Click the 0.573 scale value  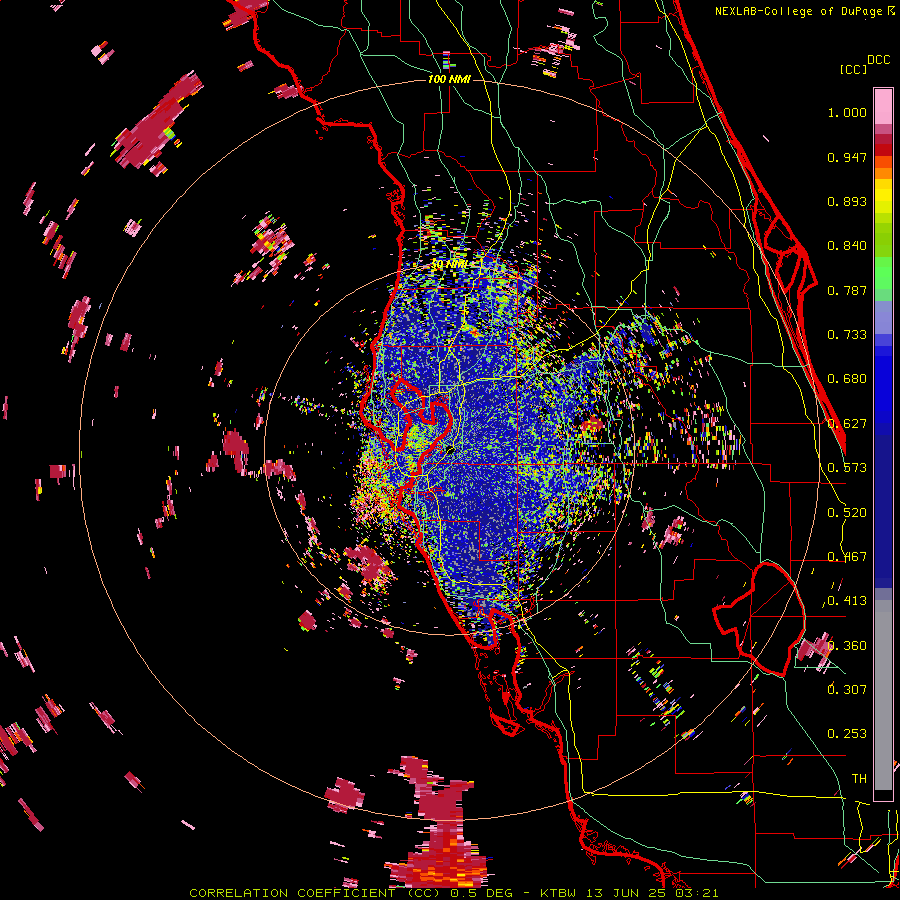tap(847, 468)
